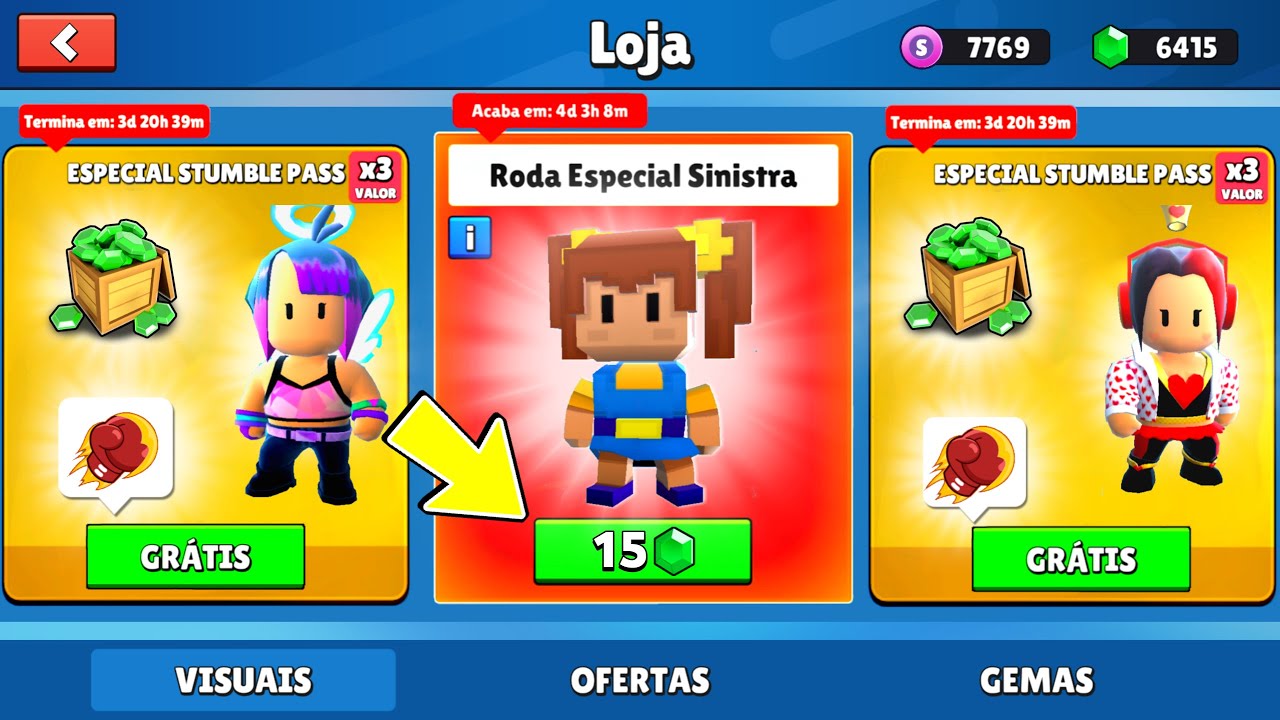Select gem crate in left Stumble Pass offer
This screenshot has width=1280, height=720.
[112, 277]
